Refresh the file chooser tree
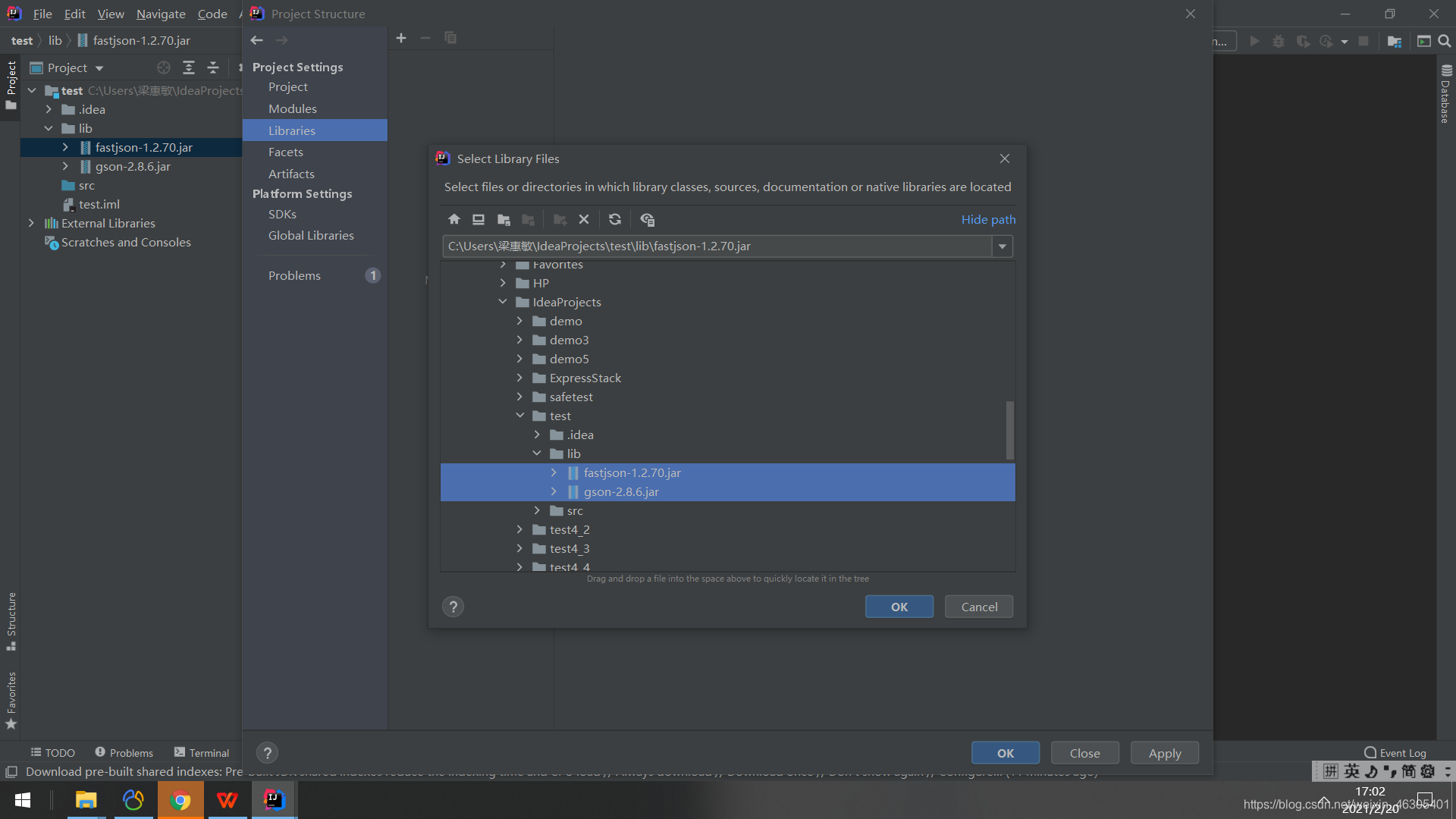Viewport: 1456px width, 819px height. tap(615, 219)
